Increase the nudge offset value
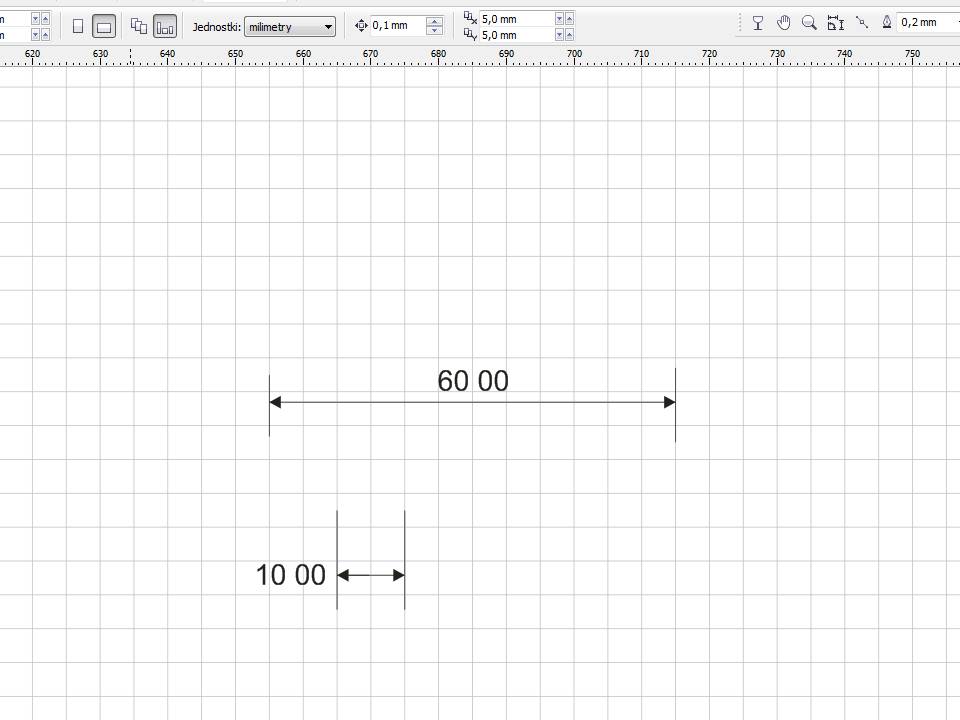960x720 pixels. tap(434, 21)
